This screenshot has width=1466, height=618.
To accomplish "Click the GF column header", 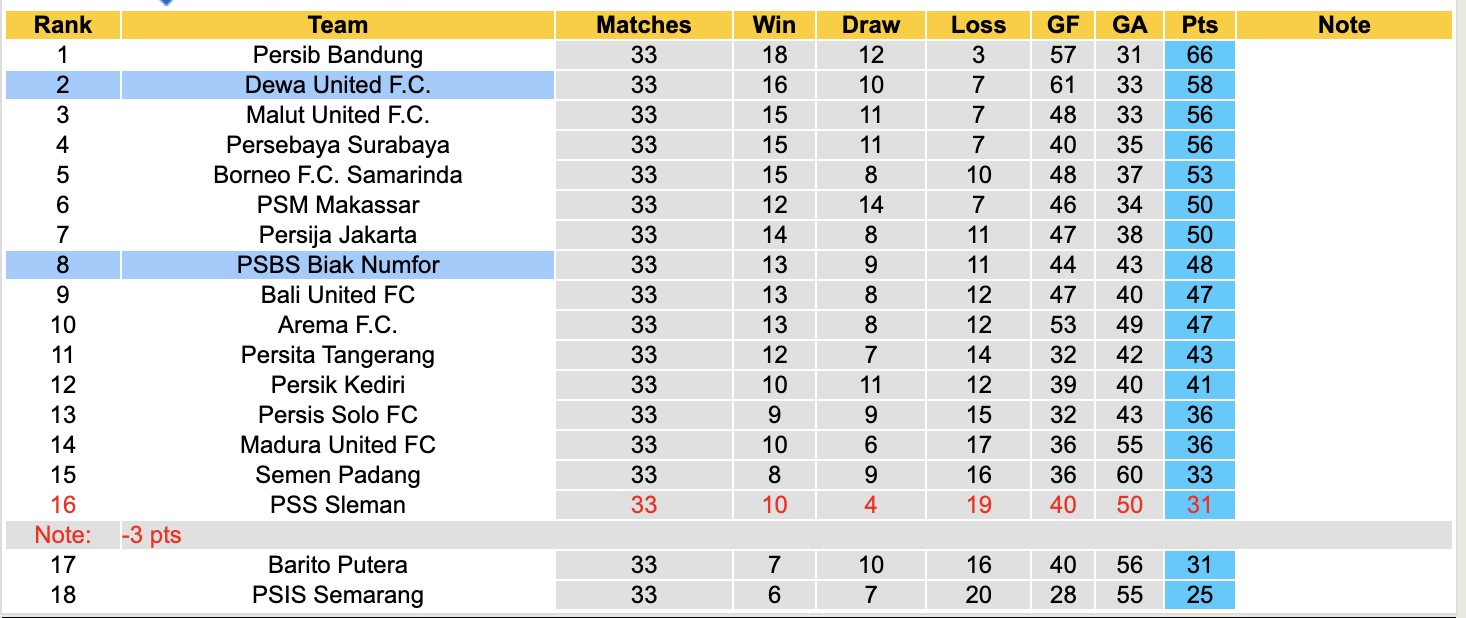I will coord(1063,25).
